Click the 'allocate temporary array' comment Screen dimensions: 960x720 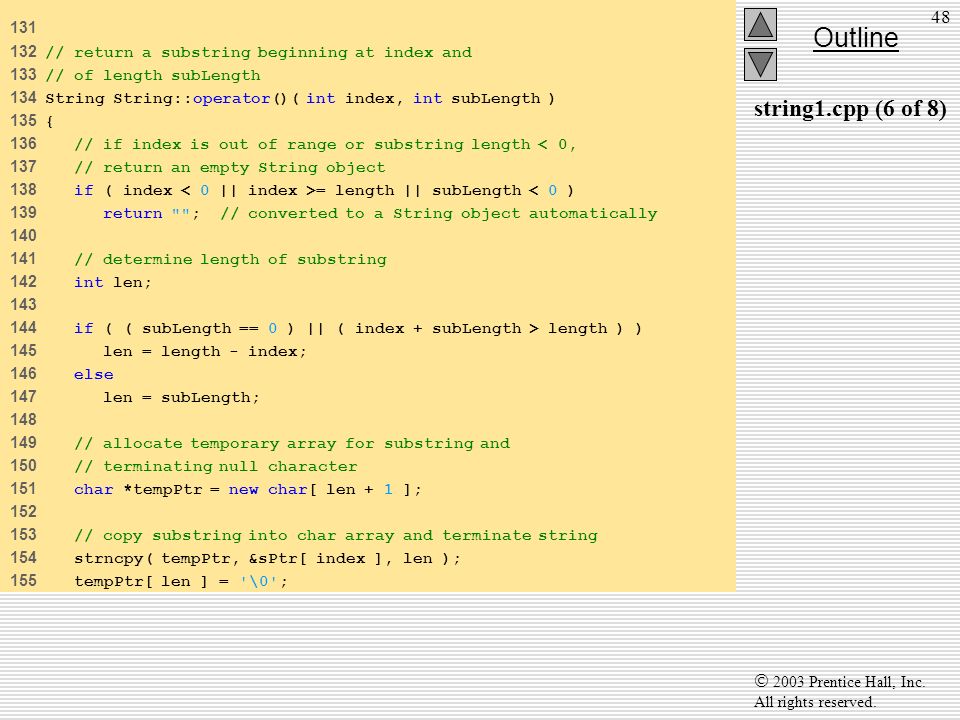(291, 443)
